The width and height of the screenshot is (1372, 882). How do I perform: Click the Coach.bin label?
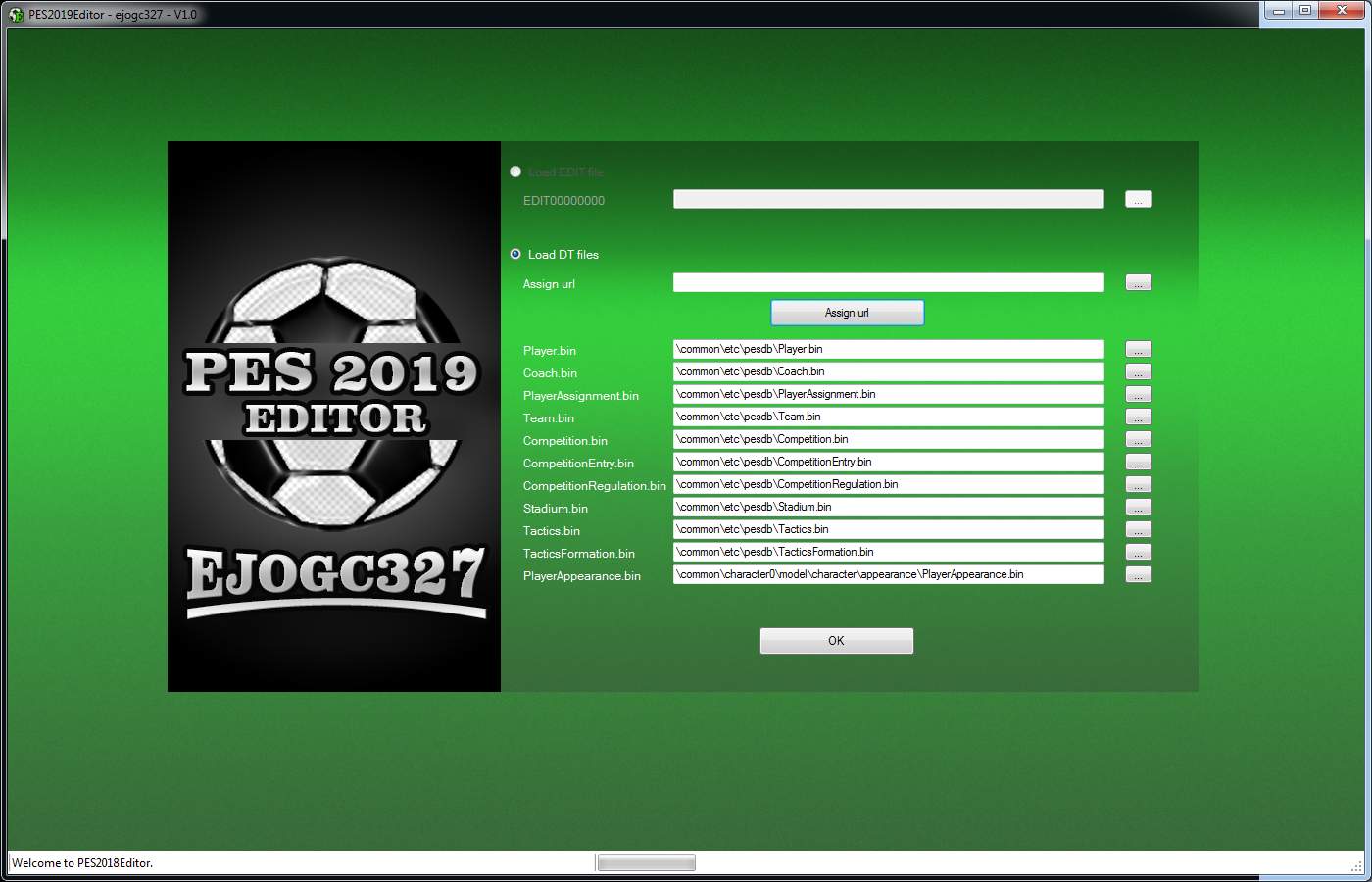[x=550, y=373]
